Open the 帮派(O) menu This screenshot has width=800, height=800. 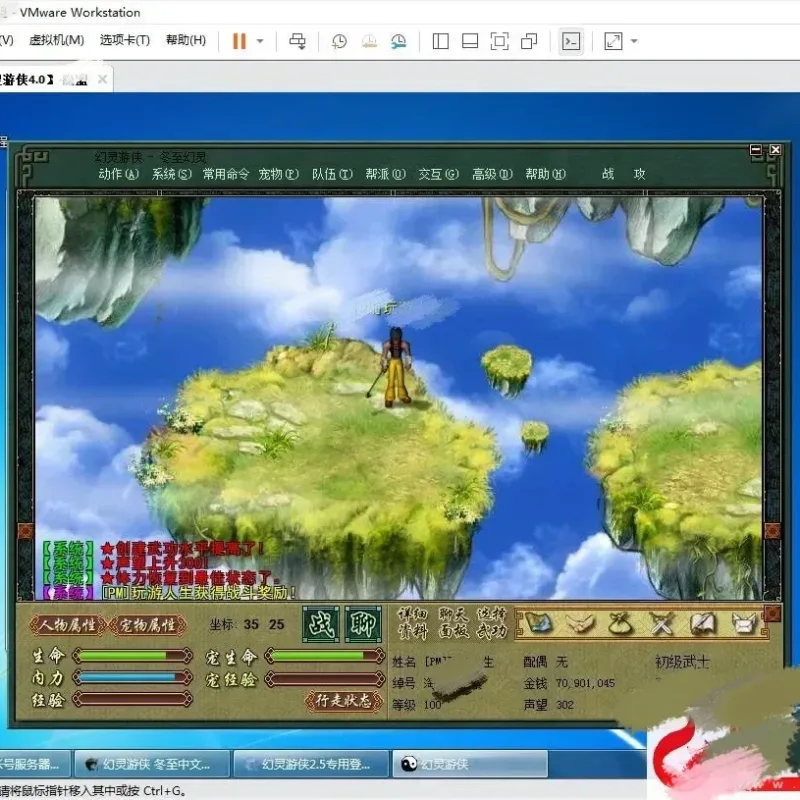click(386, 174)
